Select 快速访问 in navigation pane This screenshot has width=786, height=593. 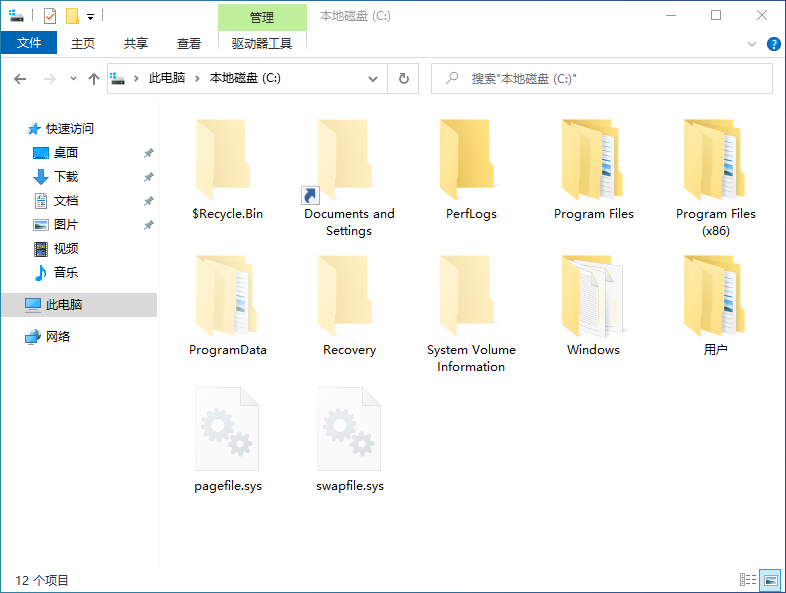(70, 129)
